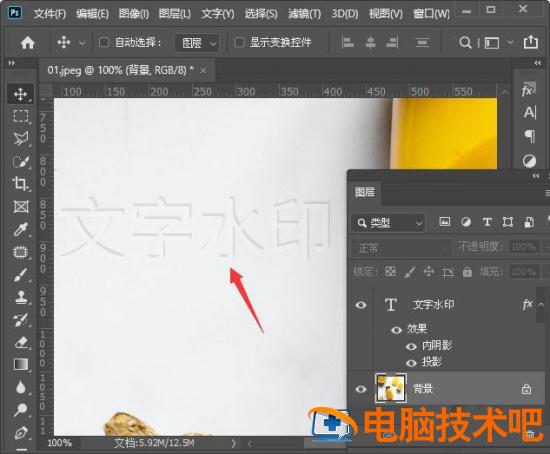
Task: Open the Character panel icon
Action: (529, 113)
